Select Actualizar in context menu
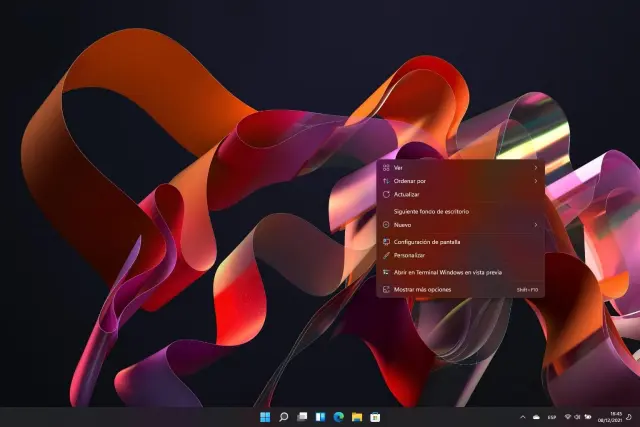 407,194
